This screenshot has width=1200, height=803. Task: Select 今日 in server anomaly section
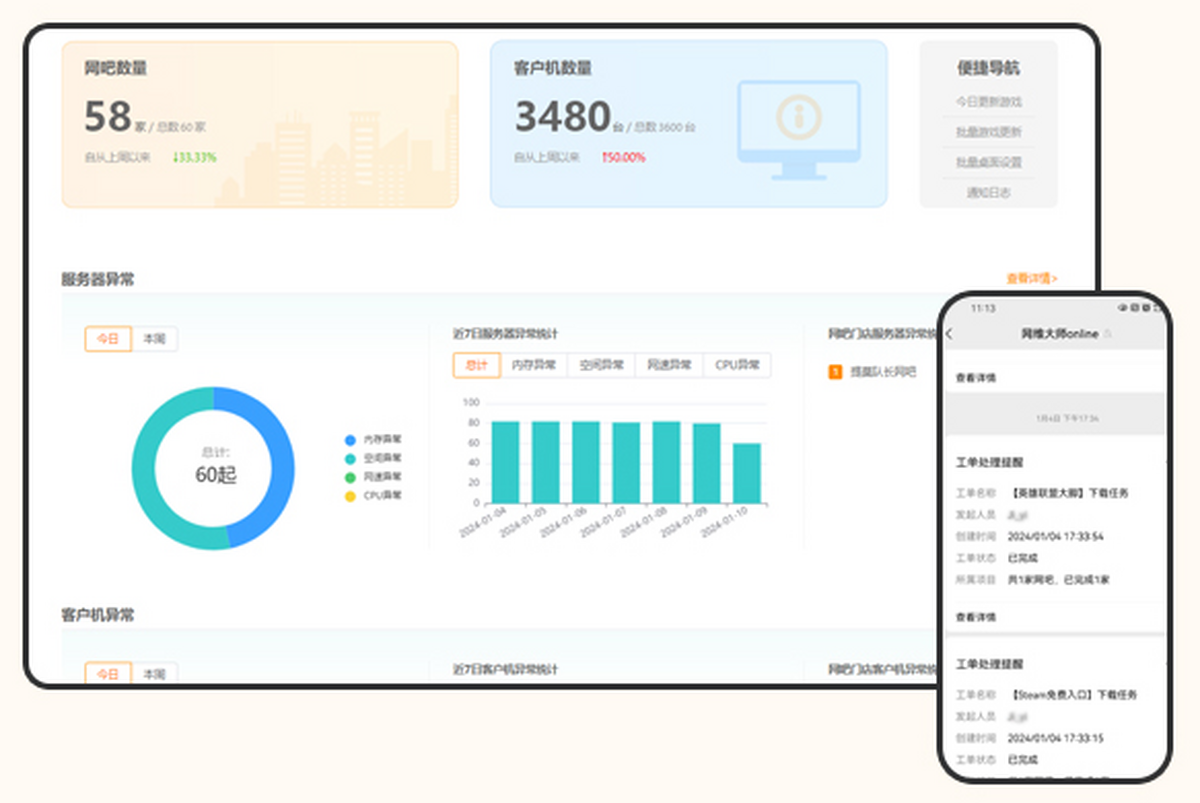pyautogui.click(x=108, y=339)
